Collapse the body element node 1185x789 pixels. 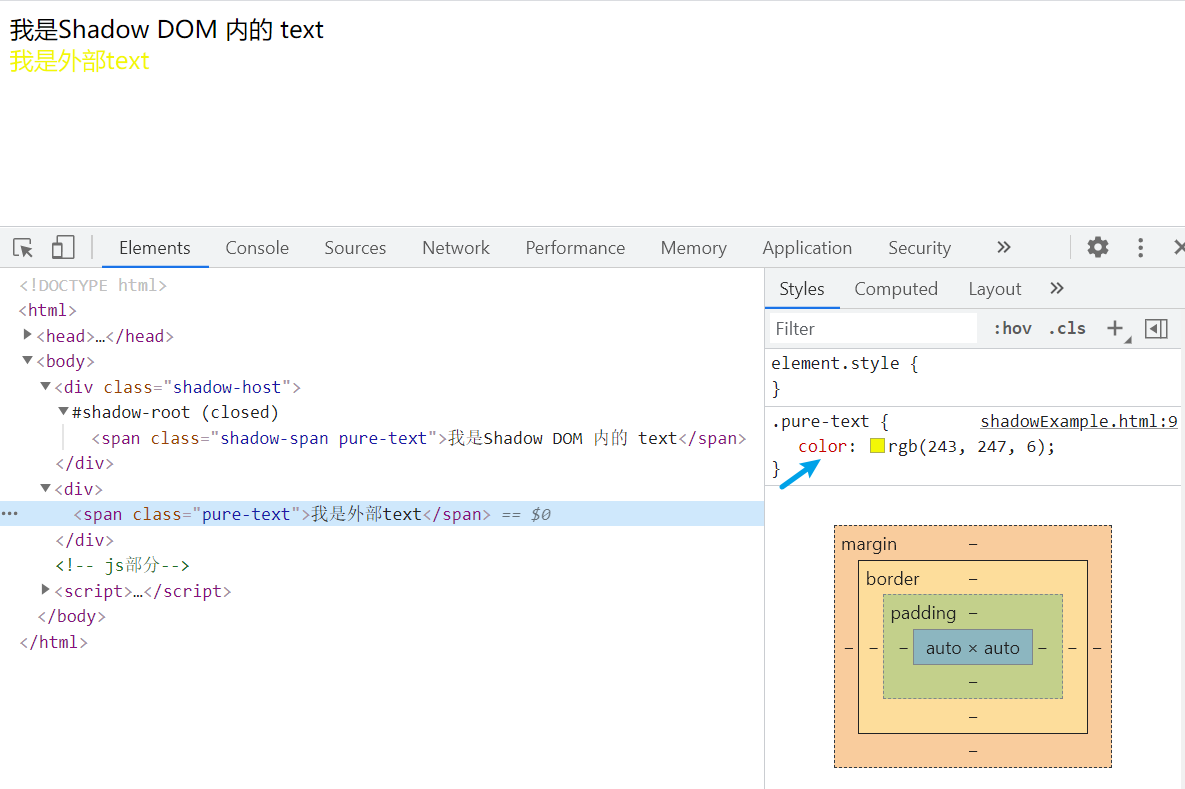(27, 360)
